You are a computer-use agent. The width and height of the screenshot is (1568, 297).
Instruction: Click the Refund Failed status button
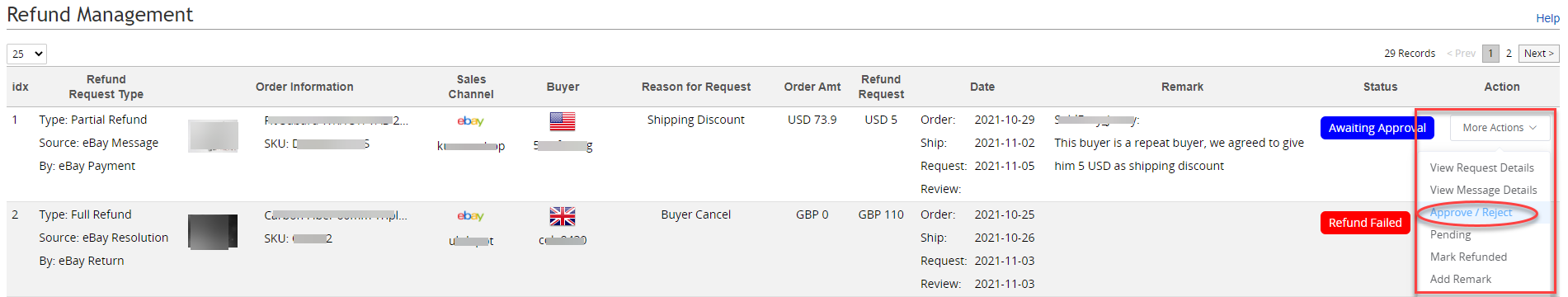coord(1364,223)
